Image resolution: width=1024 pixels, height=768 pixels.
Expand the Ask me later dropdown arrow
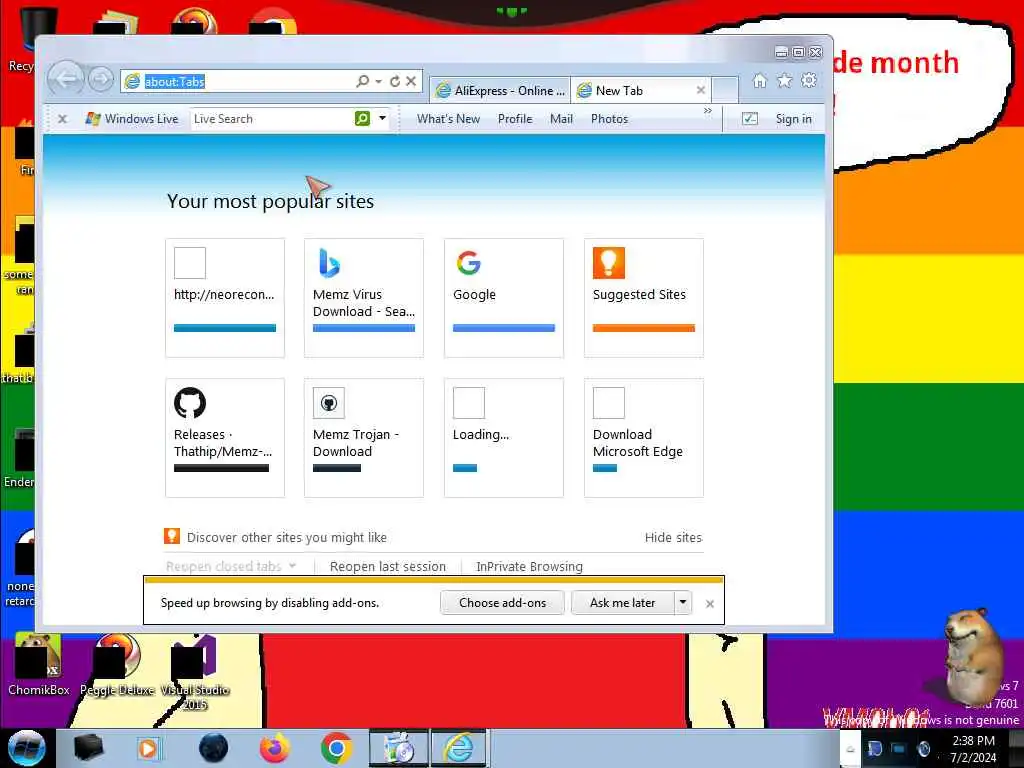pos(682,602)
